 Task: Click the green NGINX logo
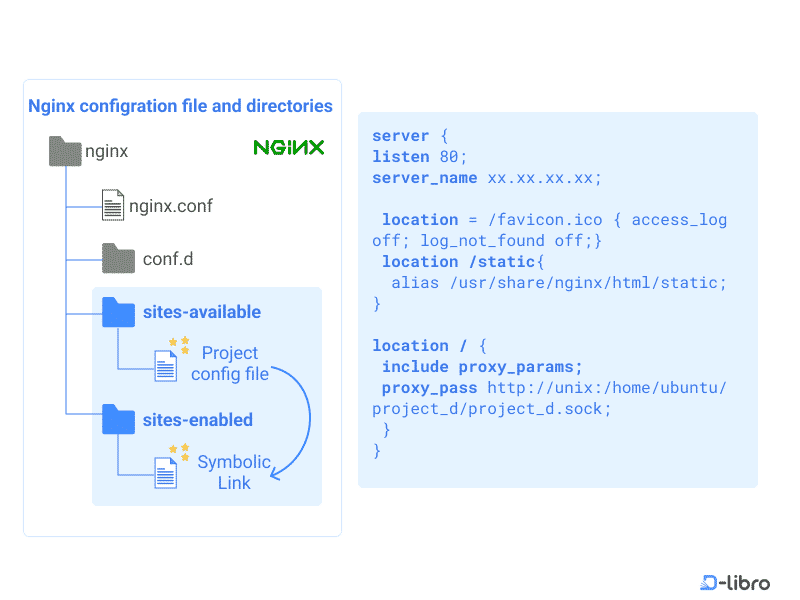coord(289,146)
